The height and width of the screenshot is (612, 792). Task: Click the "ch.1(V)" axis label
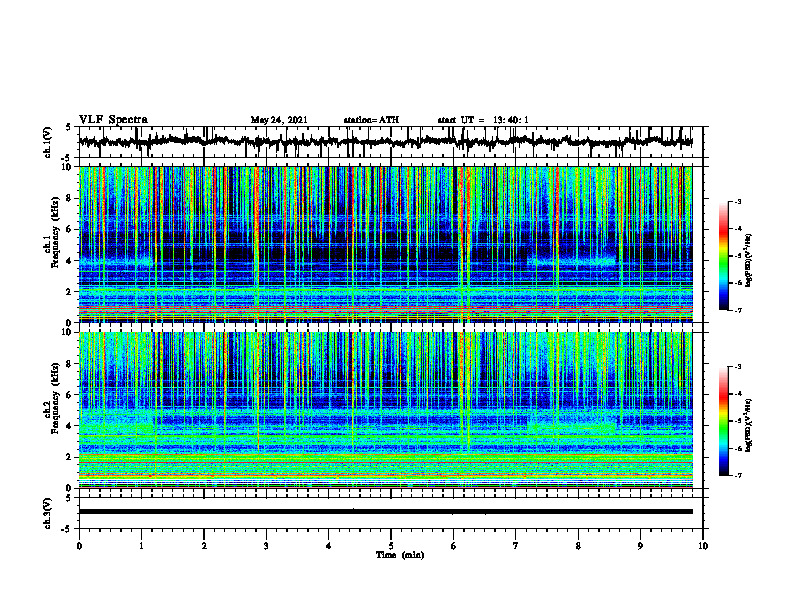pos(48,142)
